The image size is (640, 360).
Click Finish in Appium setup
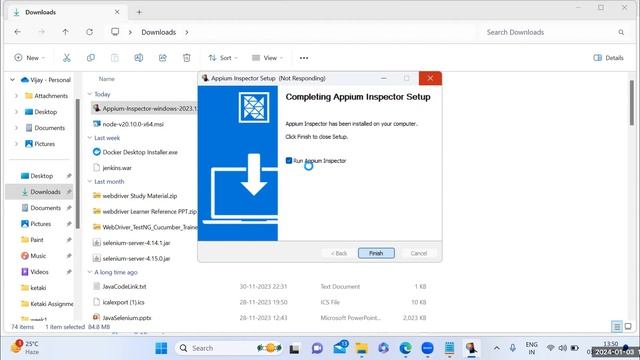click(376, 253)
